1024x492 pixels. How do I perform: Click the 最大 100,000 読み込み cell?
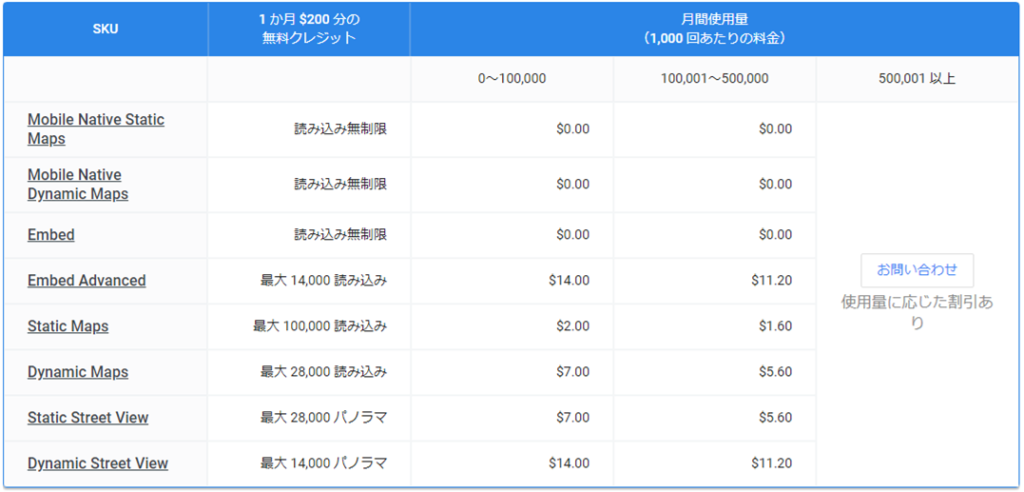(x=320, y=326)
